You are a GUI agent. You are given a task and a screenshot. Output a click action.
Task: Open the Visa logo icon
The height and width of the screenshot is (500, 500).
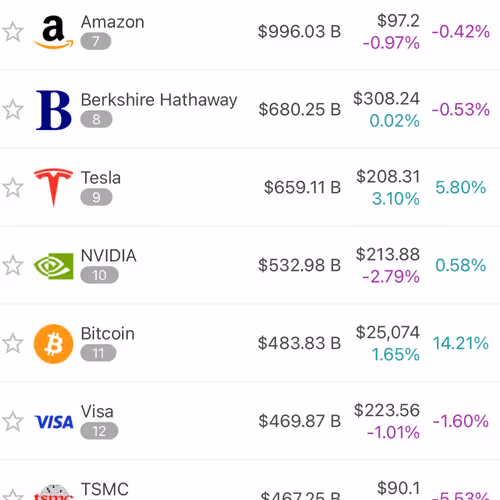pyautogui.click(x=53, y=422)
